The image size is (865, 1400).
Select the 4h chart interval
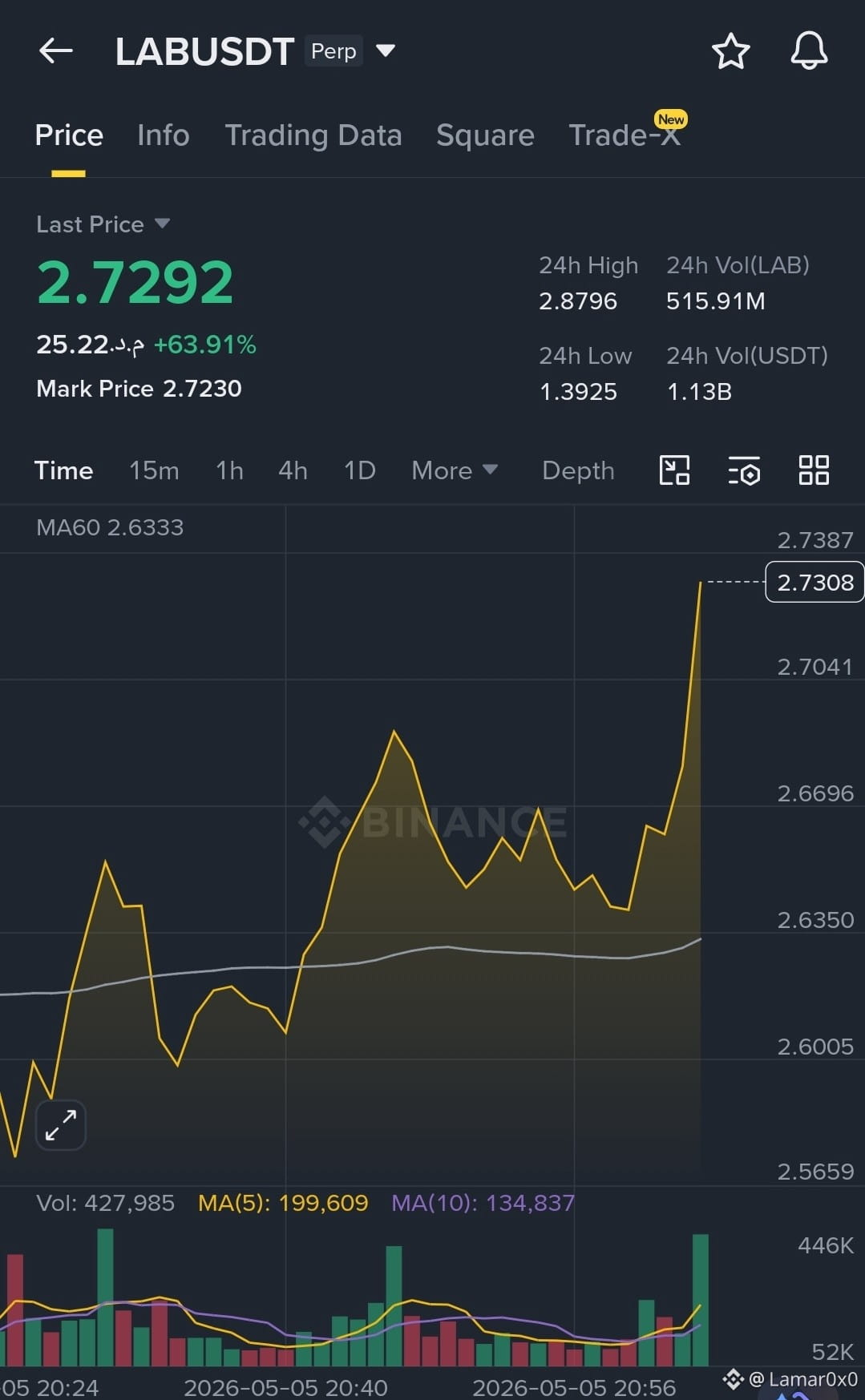[x=293, y=470]
